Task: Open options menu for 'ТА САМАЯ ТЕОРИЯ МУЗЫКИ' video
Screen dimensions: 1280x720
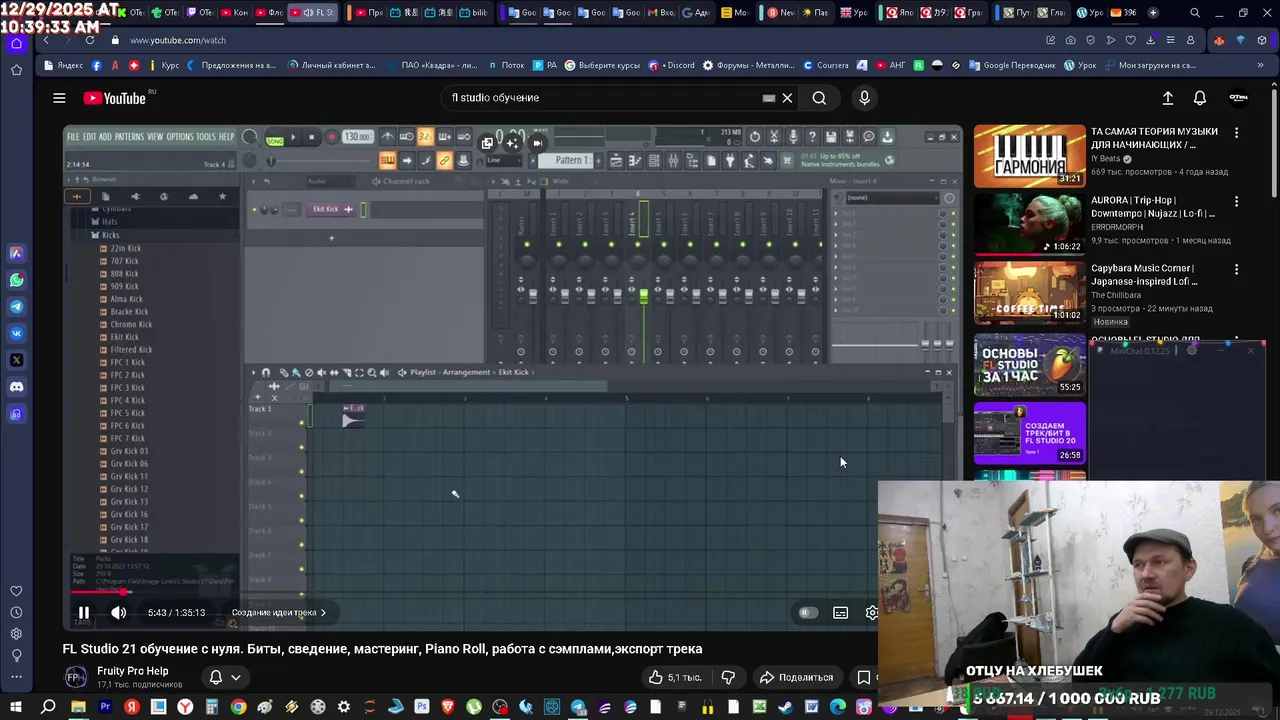Action: coord(1237,132)
